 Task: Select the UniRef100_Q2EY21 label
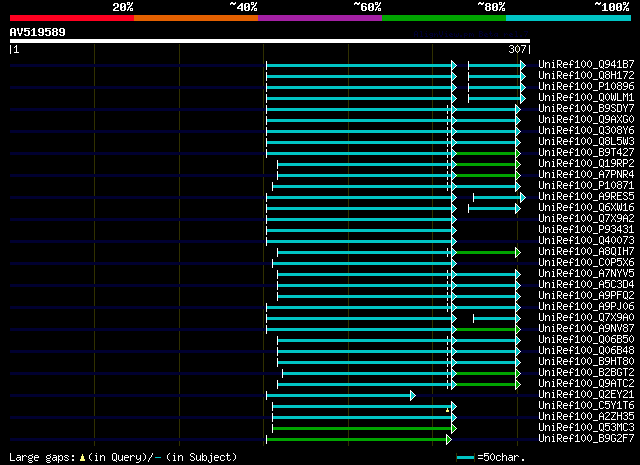click(x=586, y=395)
